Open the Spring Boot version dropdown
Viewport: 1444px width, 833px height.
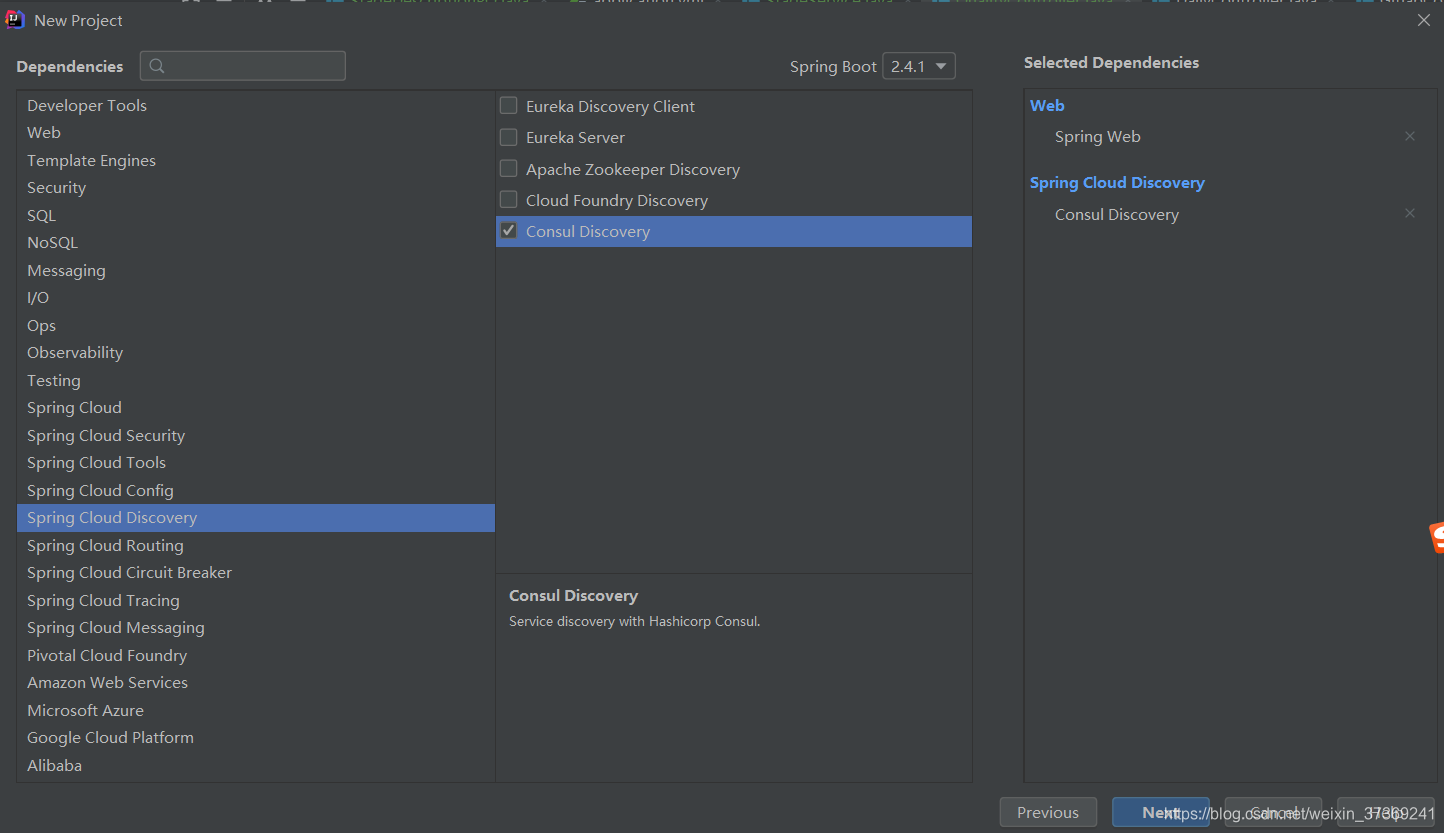pos(919,66)
